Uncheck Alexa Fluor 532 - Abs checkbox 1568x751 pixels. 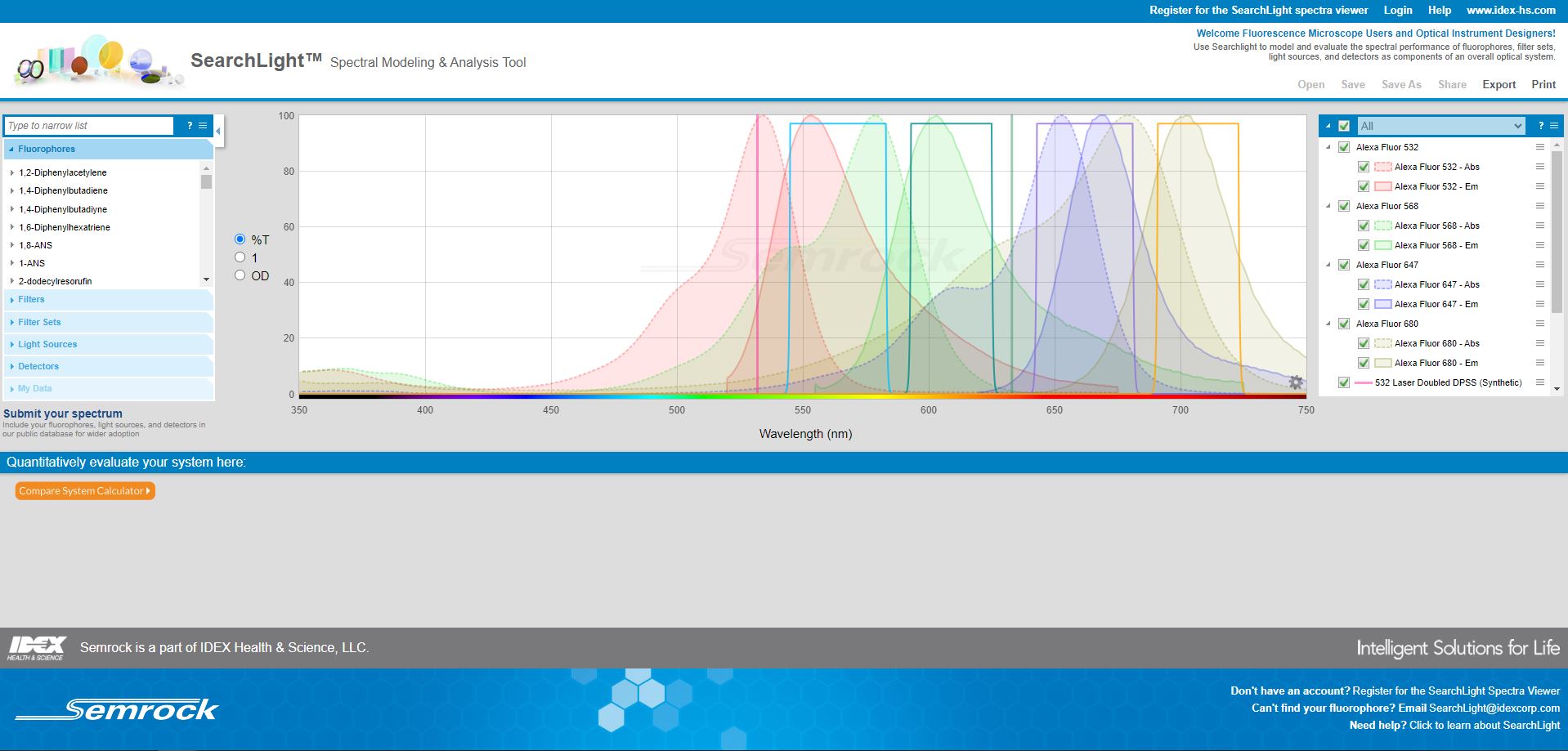coord(1364,167)
